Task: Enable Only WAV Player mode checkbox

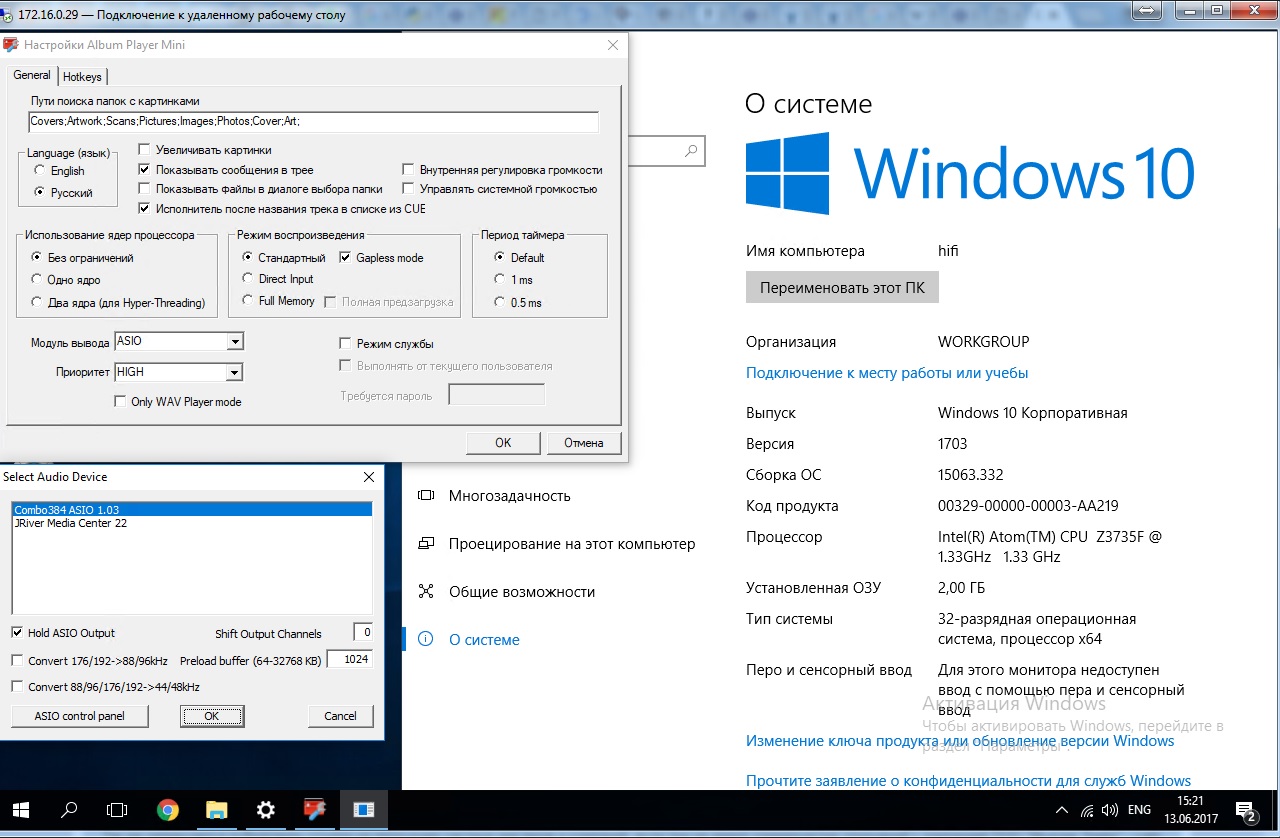Action: [121, 402]
